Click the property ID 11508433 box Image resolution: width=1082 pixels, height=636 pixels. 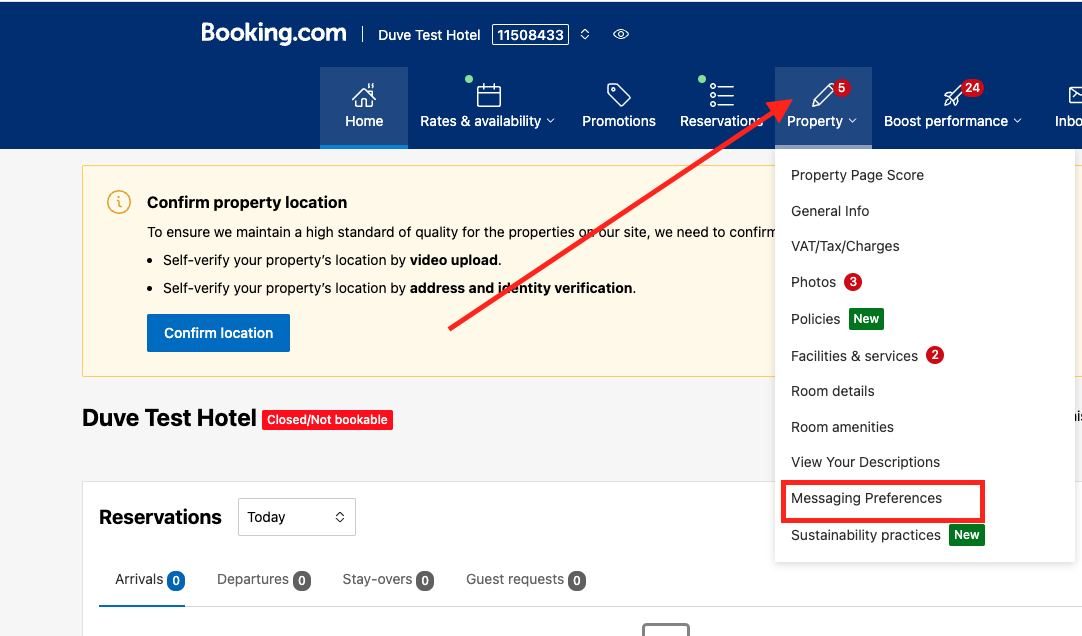coord(530,34)
